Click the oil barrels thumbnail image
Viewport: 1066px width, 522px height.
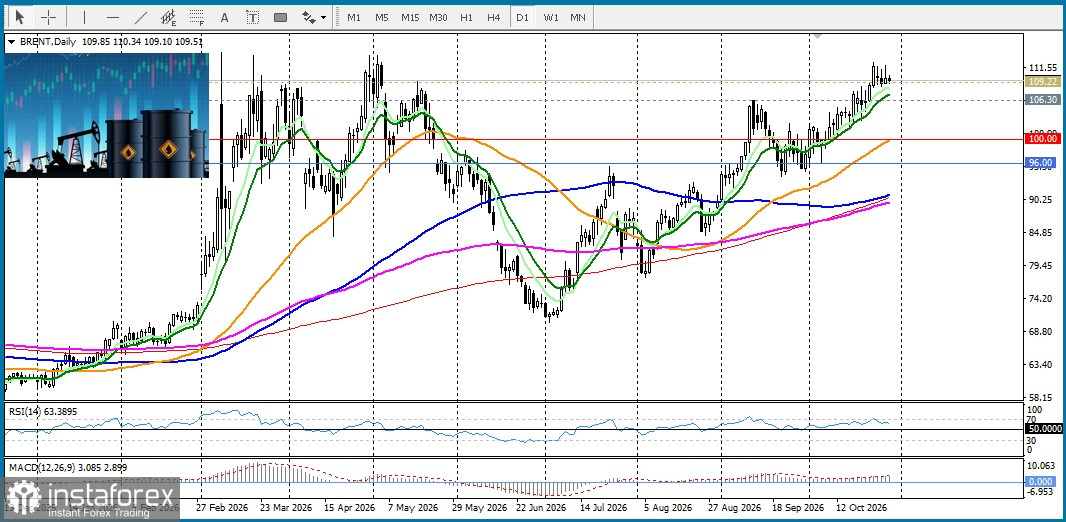click(x=107, y=116)
